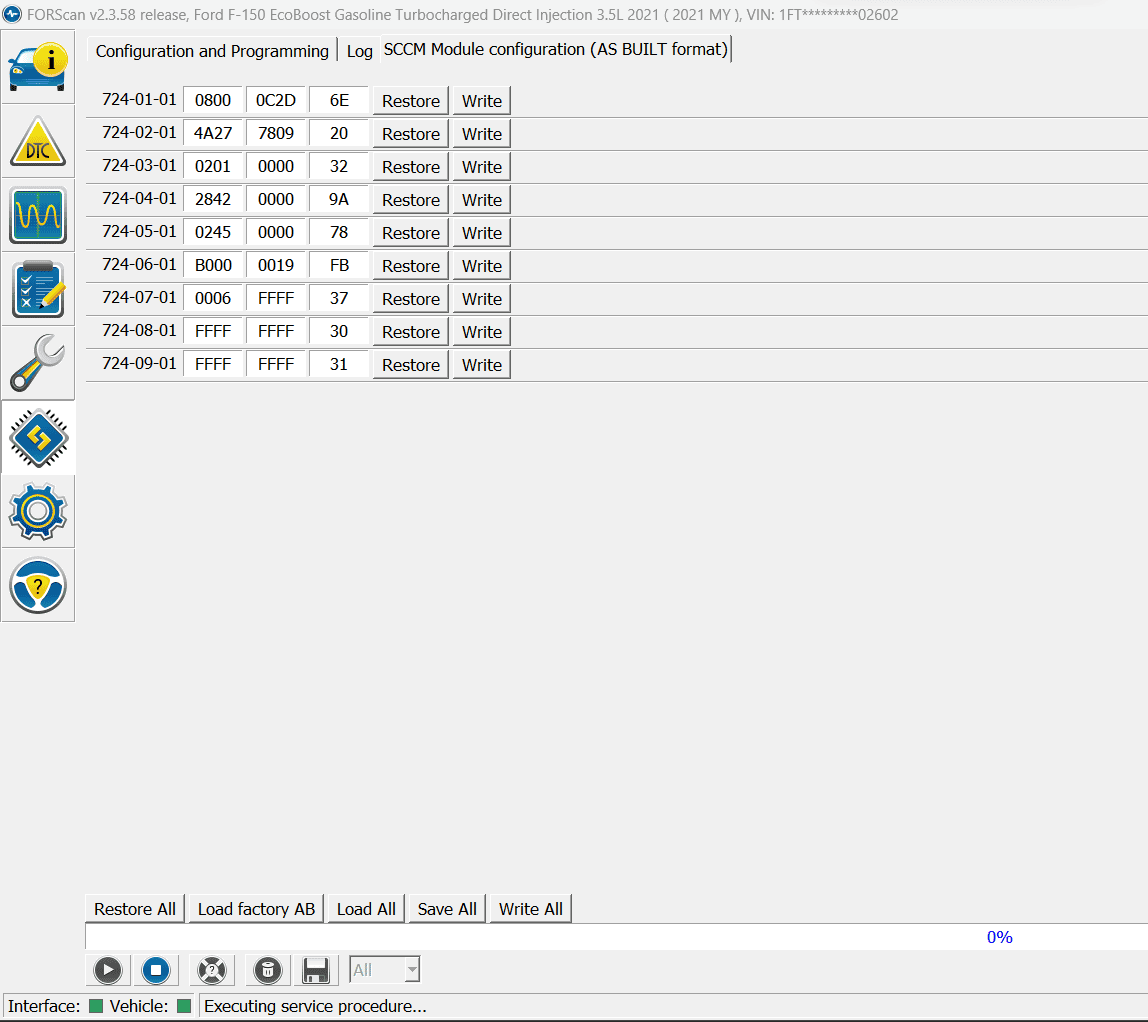This screenshot has width=1148, height=1022.
Task: Open the Tests checklist section icon
Action: pyautogui.click(x=38, y=289)
